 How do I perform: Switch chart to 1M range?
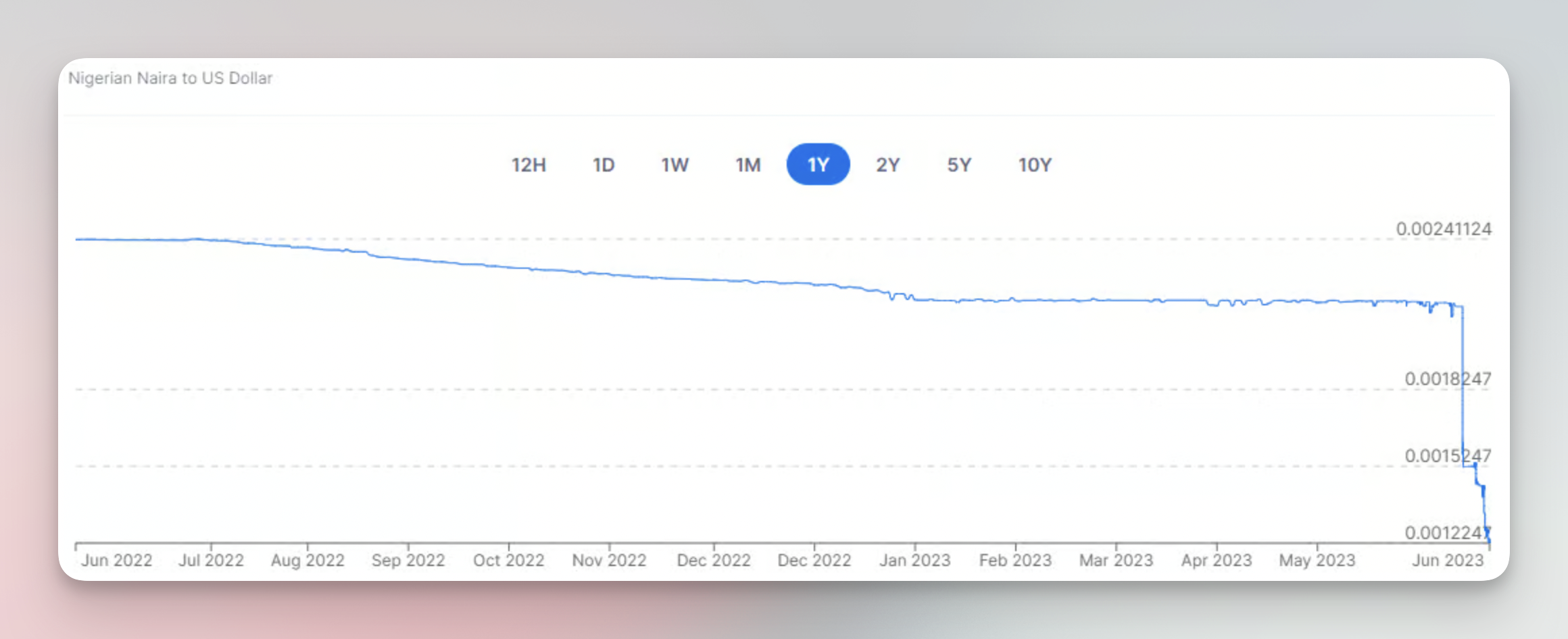(x=748, y=165)
